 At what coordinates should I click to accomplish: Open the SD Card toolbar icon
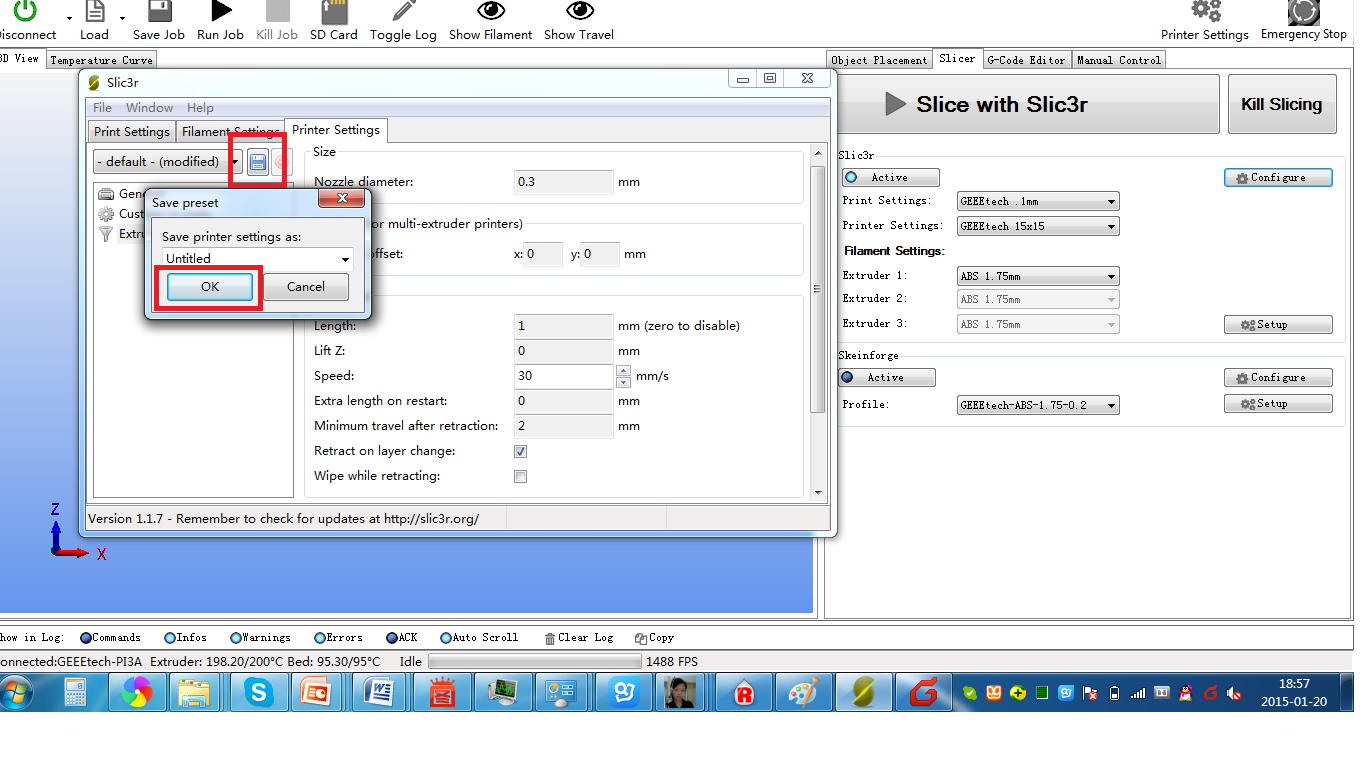tap(334, 11)
